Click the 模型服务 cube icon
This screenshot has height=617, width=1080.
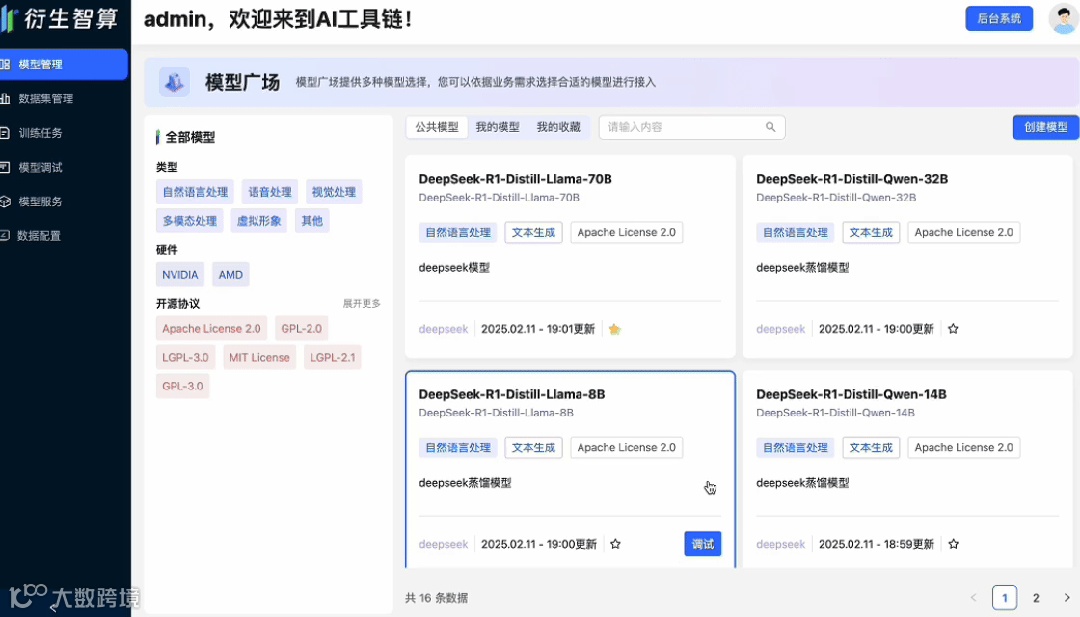(5, 202)
